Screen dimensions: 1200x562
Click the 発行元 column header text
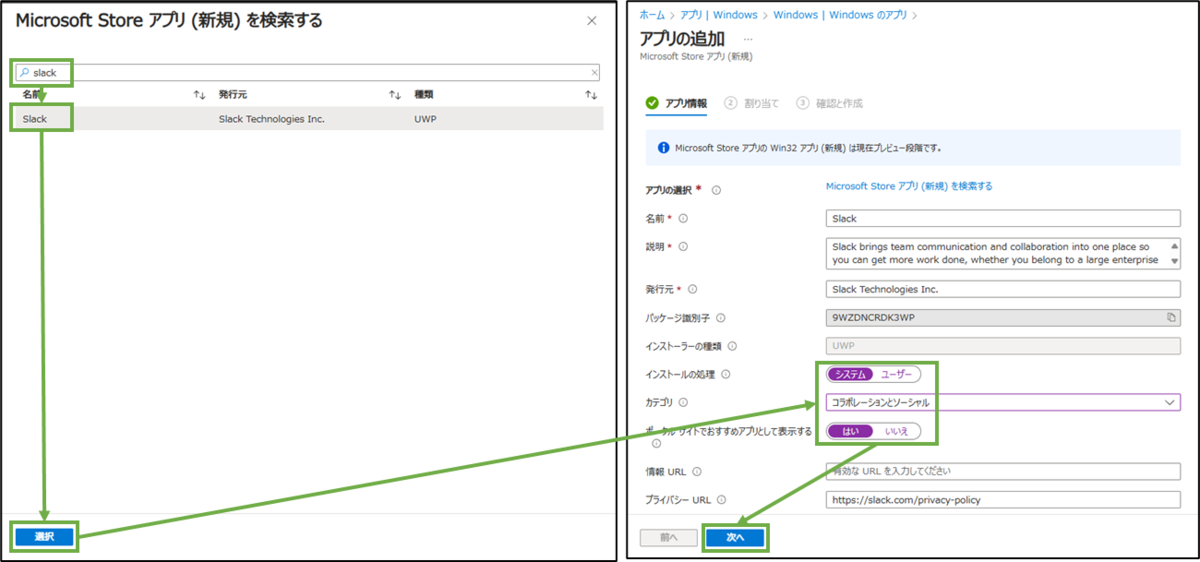(x=232, y=94)
